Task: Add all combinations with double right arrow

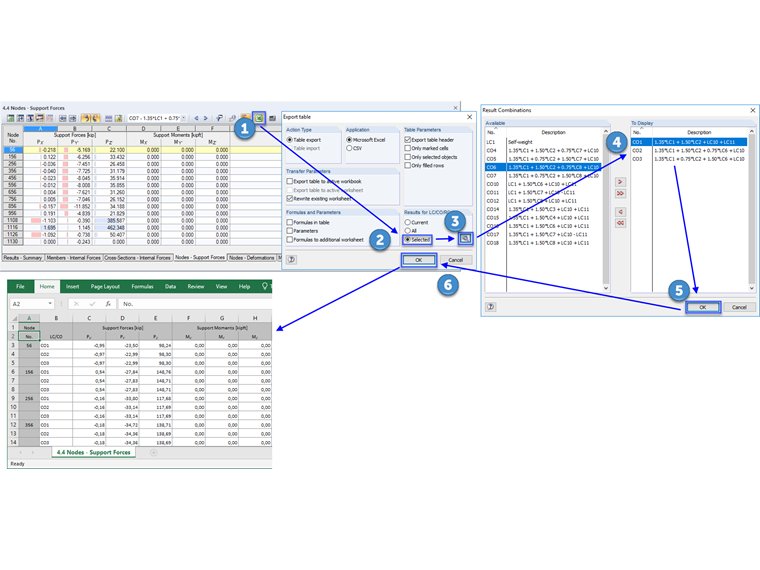Action: (x=620, y=193)
